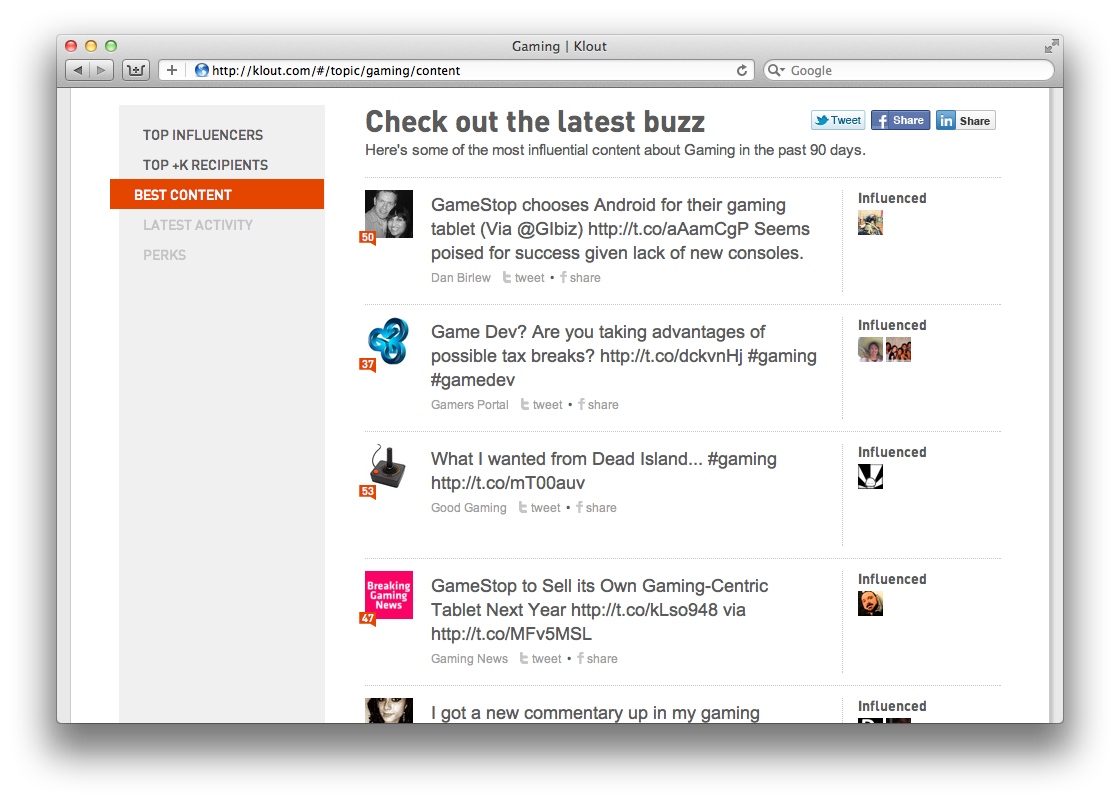The width and height of the screenshot is (1120, 802).
Task: Click the add bookmark plus button
Action: [x=171, y=70]
